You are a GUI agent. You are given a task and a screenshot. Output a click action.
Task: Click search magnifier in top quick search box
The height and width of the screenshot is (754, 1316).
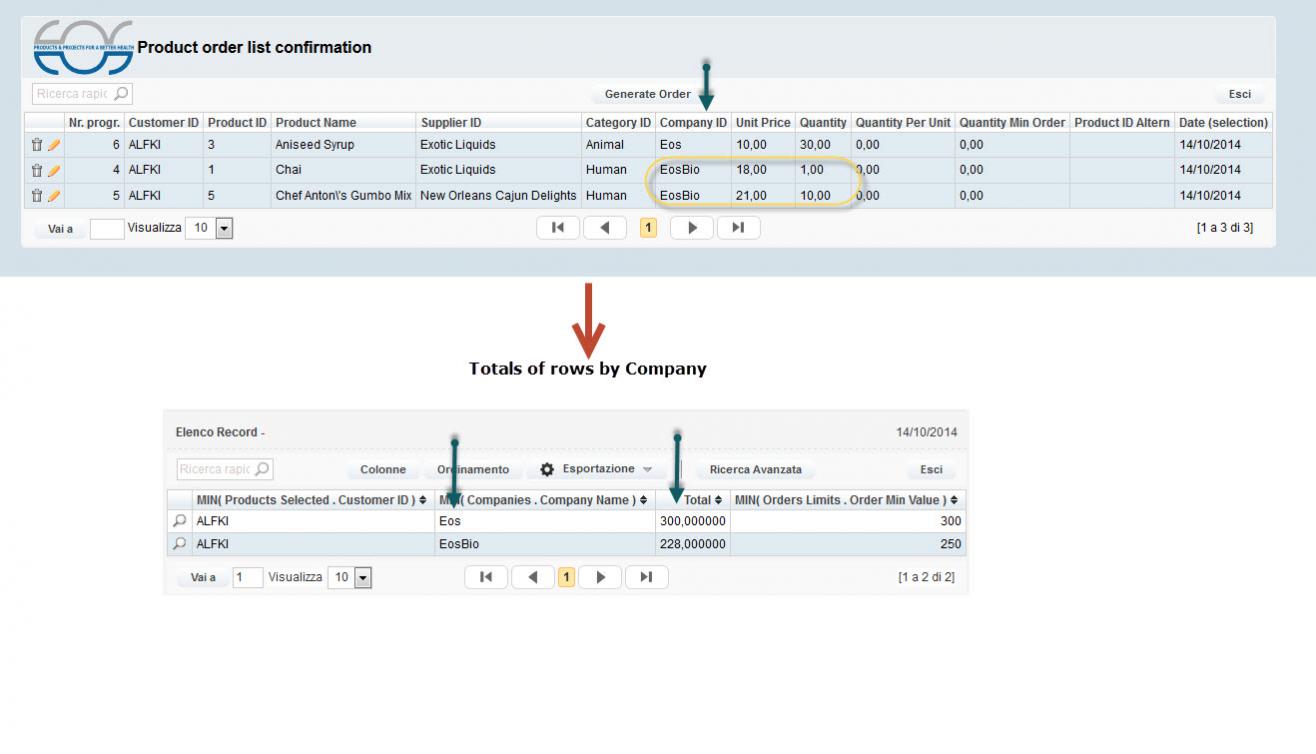tap(121, 94)
